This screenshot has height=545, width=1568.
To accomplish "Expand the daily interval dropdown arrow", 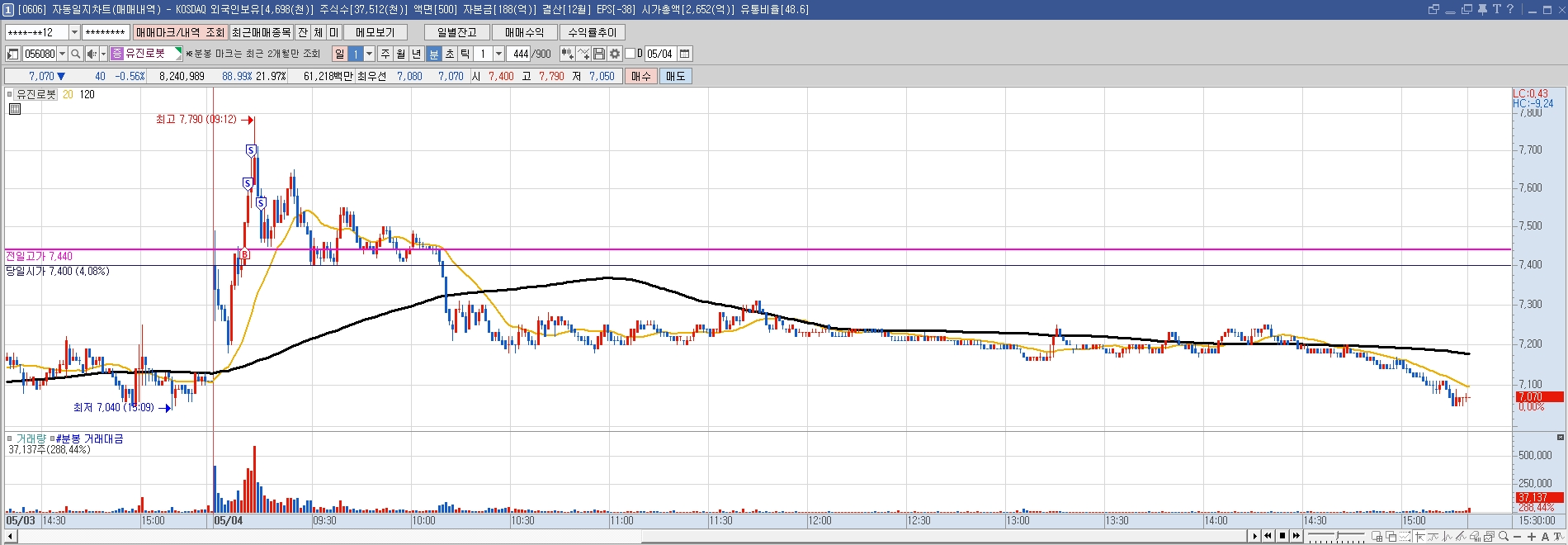I will coord(369,54).
